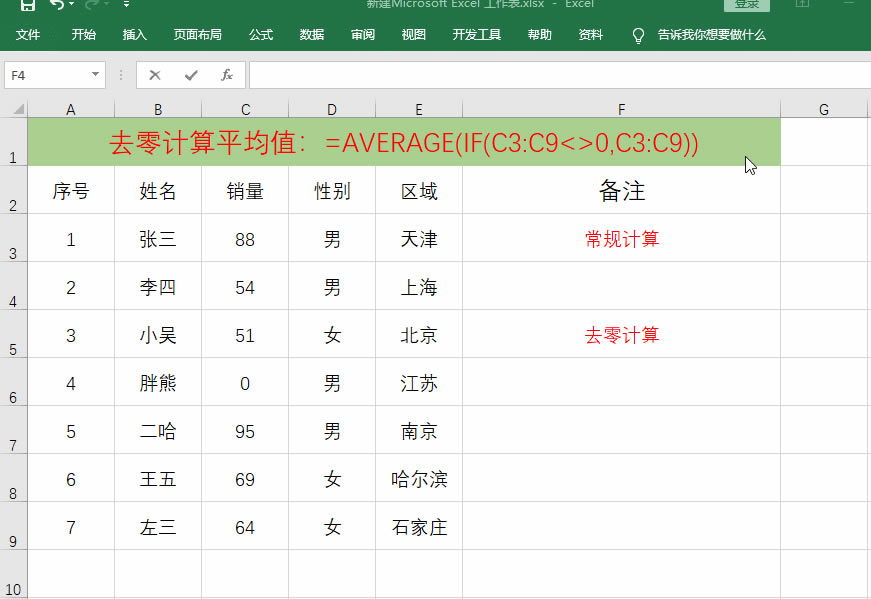Open the 视图 ribbon tab
871x599 pixels.
click(x=413, y=34)
